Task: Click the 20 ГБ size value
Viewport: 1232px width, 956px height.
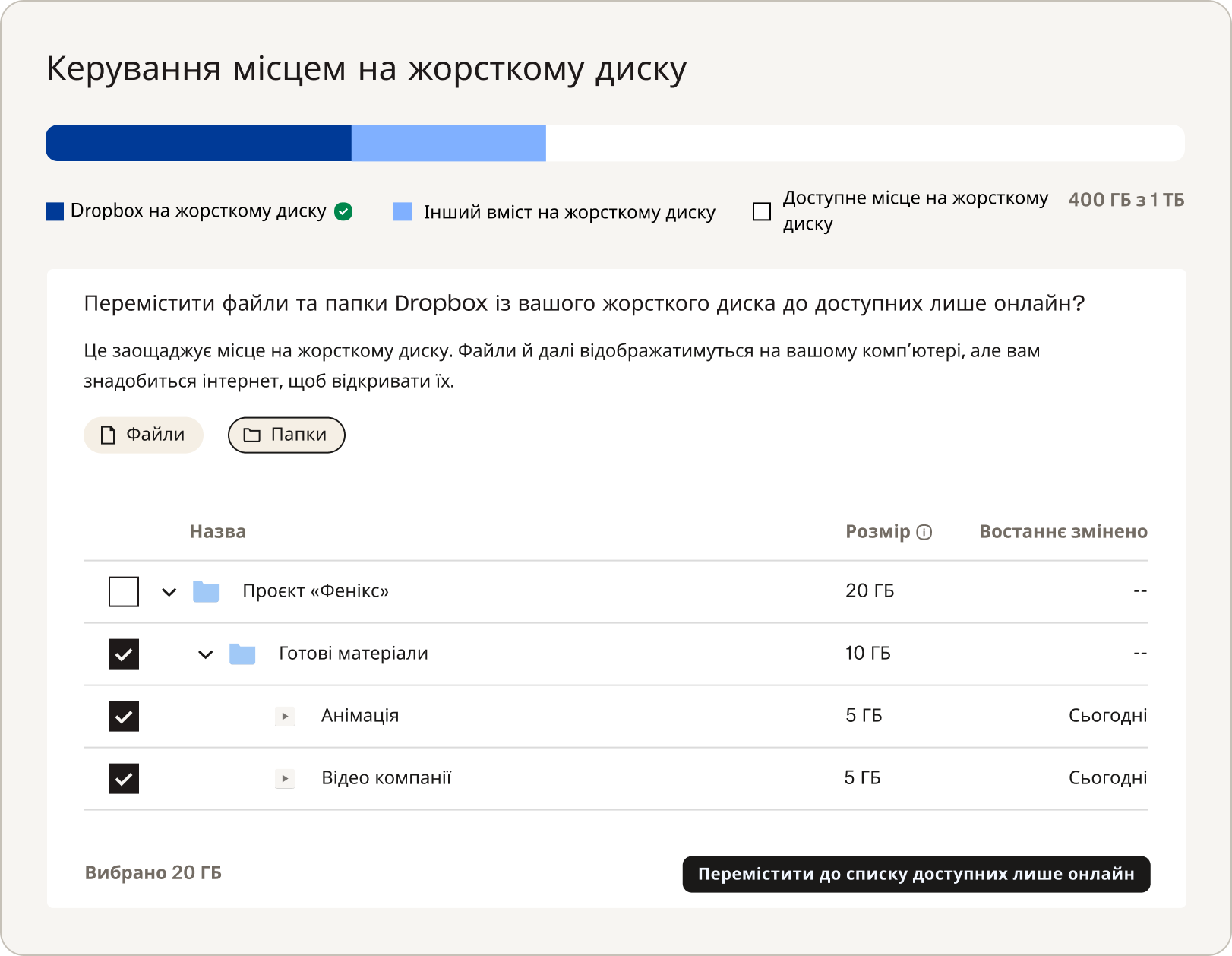Action: click(x=870, y=590)
